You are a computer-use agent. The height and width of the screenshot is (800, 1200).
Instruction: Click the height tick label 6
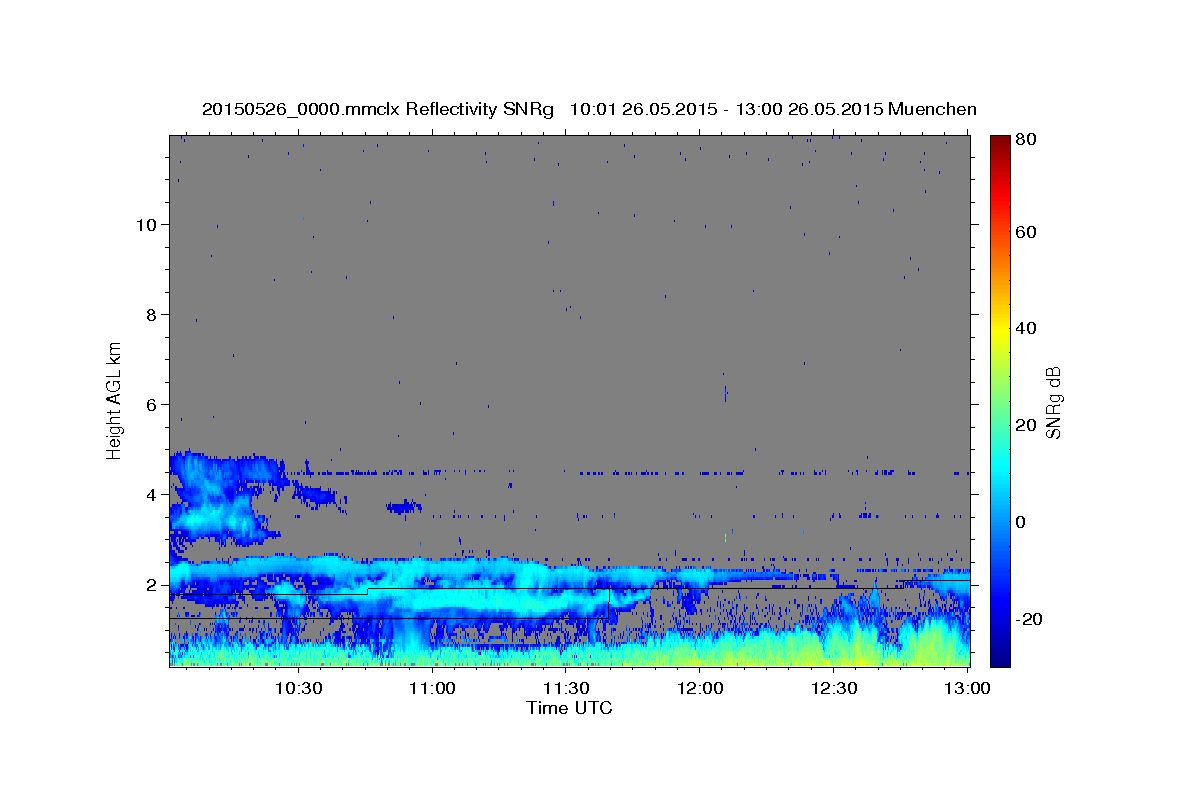tap(152, 405)
